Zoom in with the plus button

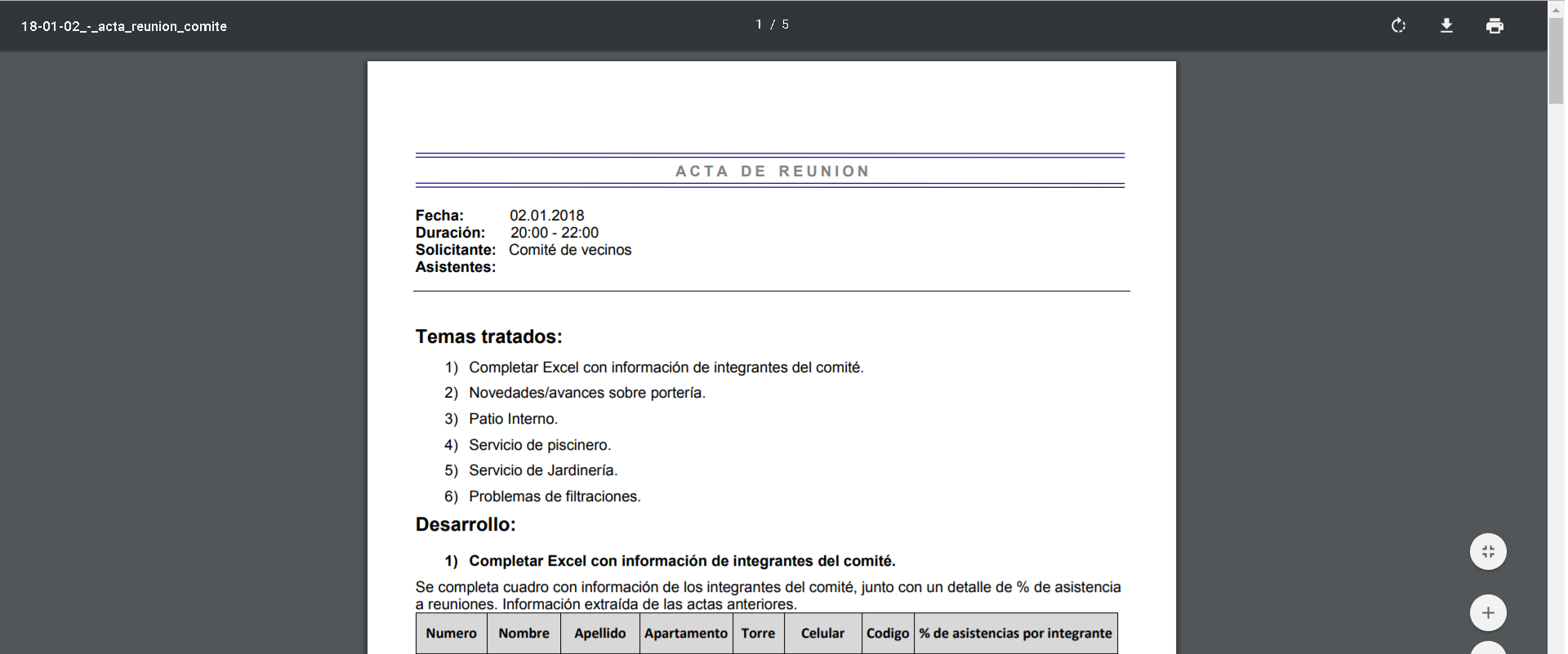(1488, 613)
